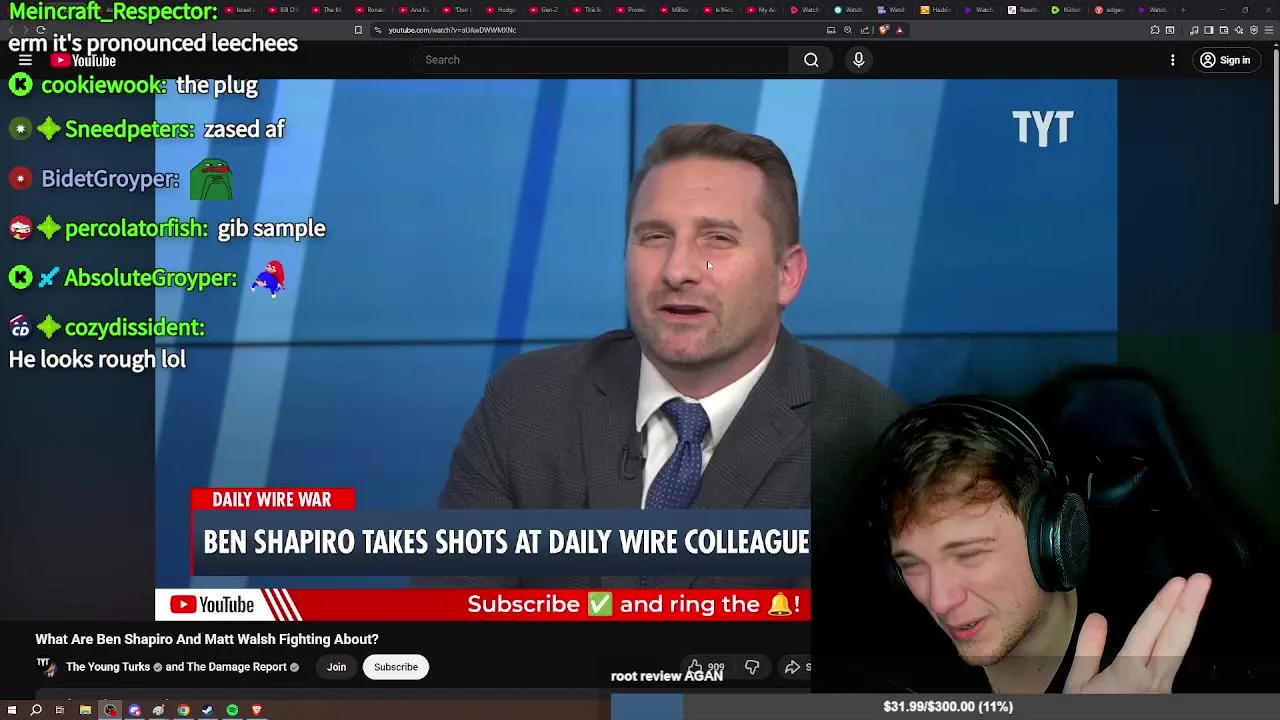The height and width of the screenshot is (720, 1280).
Task: Click the video title text
Action: click(x=207, y=639)
